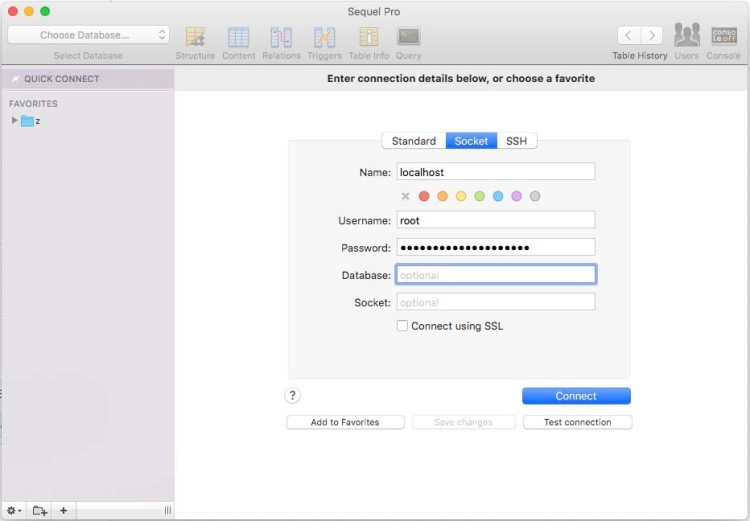Viewport: 750px width, 521px height.
Task: Clear the color label with the X
Action: [405, 196]
